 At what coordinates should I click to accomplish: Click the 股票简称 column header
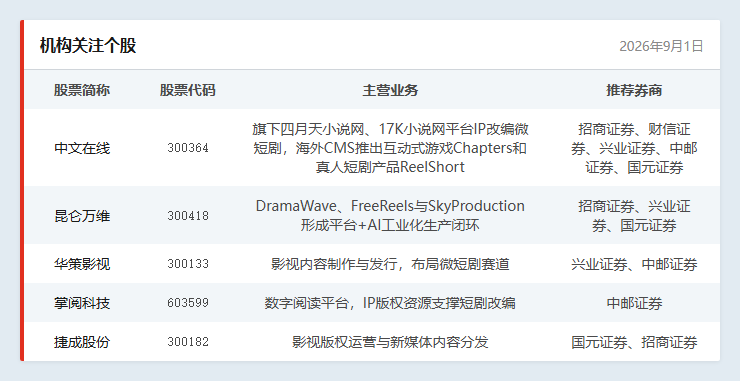click(x=82, y=90)
